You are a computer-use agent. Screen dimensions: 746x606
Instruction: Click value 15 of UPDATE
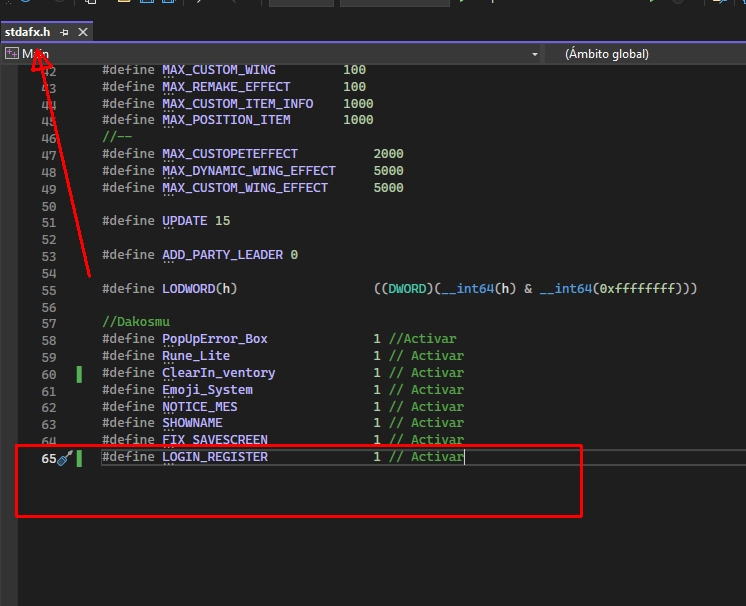pos(222,221)
